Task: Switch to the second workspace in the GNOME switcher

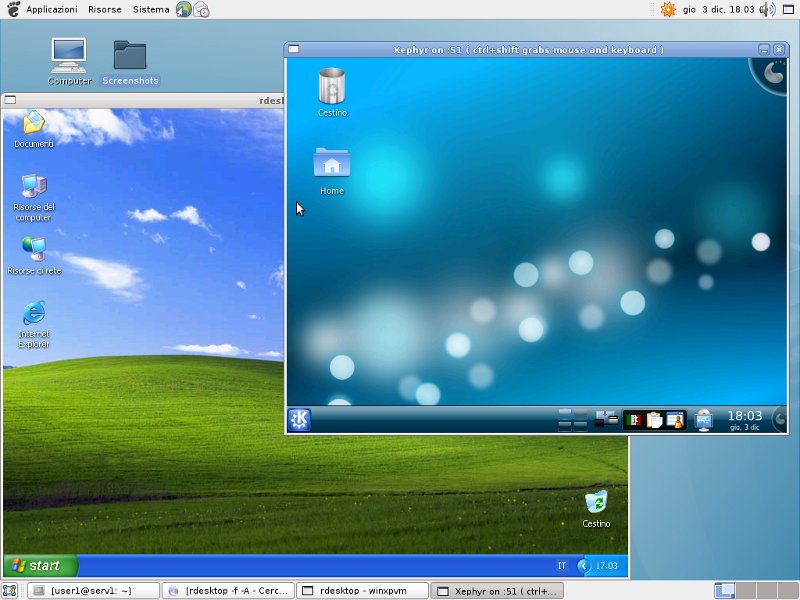Action: [x=745, y=591]
